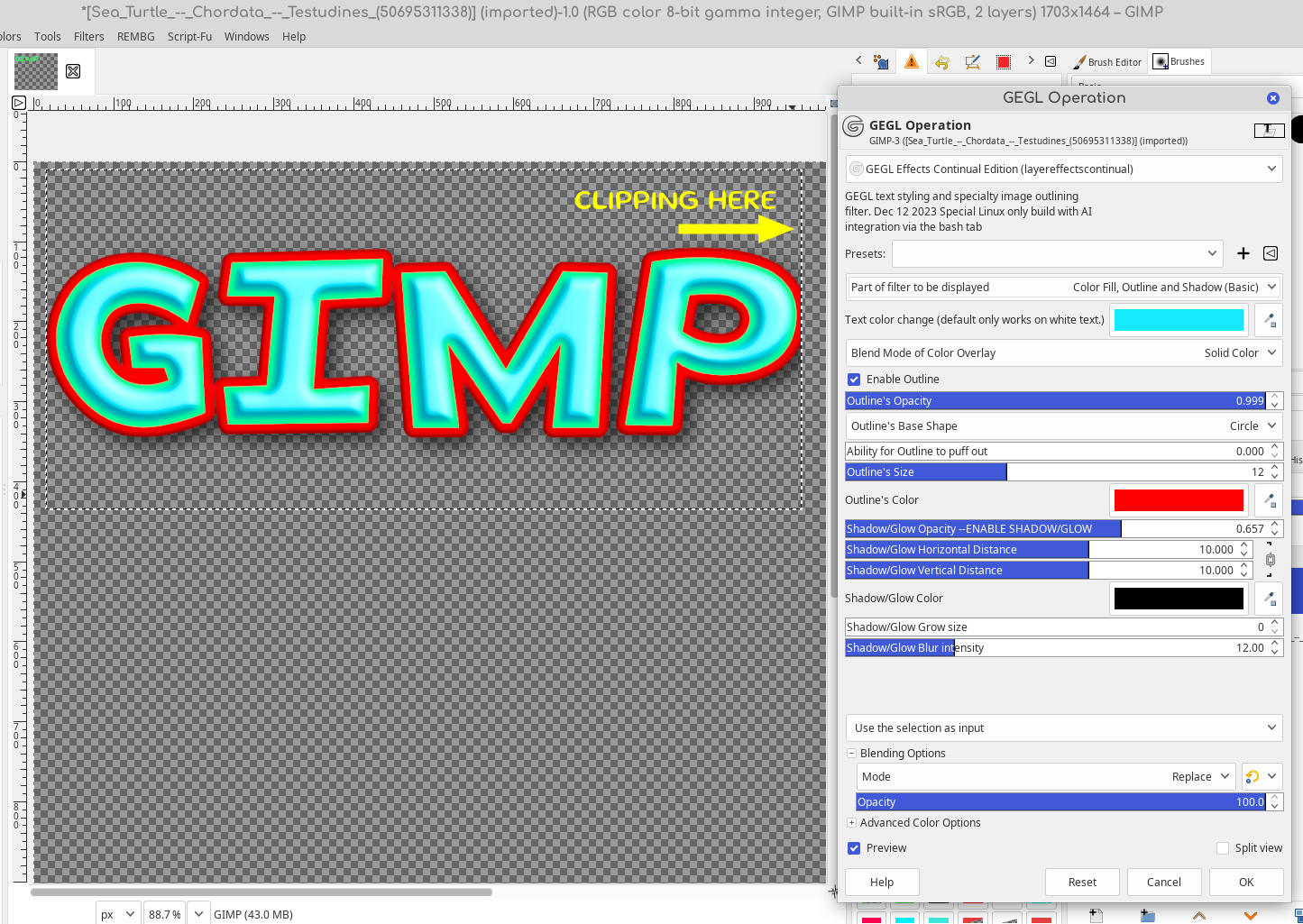Click the new layer group folder icon

[x=1147, y=915]
